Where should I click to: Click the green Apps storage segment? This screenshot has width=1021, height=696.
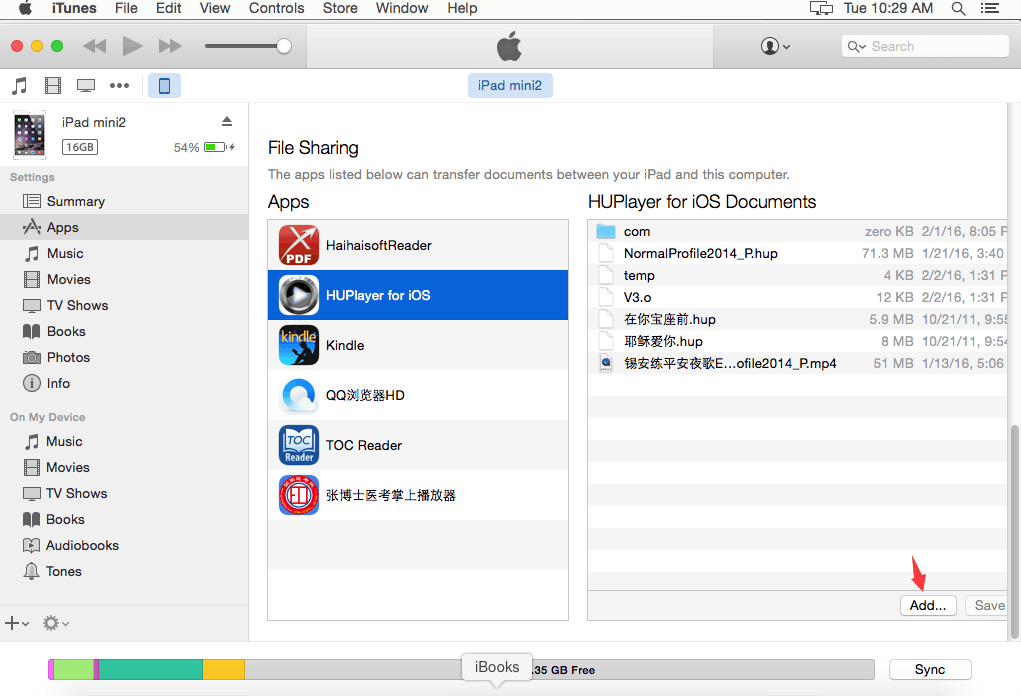click(74, 669)
